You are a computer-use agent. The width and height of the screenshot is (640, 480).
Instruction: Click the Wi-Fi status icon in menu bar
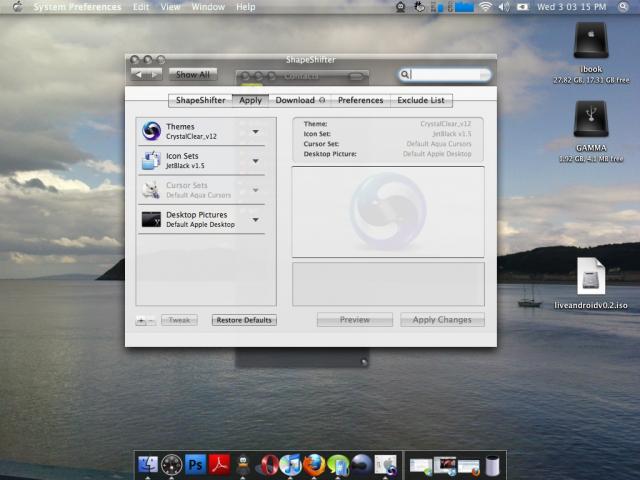pos(485,7)
